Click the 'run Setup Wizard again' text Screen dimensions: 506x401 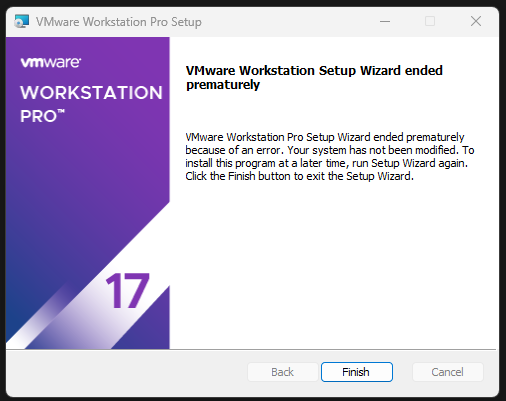tap(410, 163)
